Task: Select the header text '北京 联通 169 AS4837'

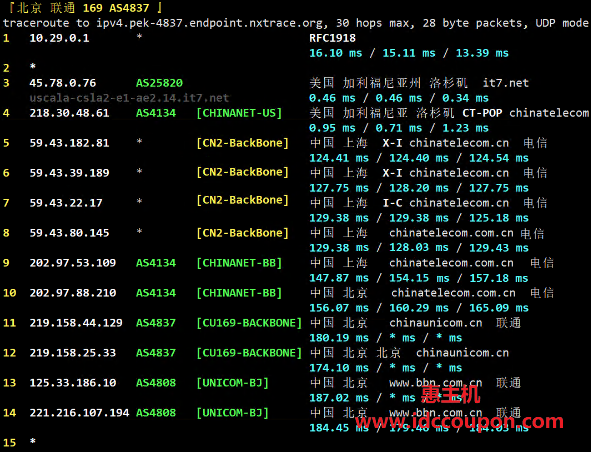Action: (x=83, y=8)
